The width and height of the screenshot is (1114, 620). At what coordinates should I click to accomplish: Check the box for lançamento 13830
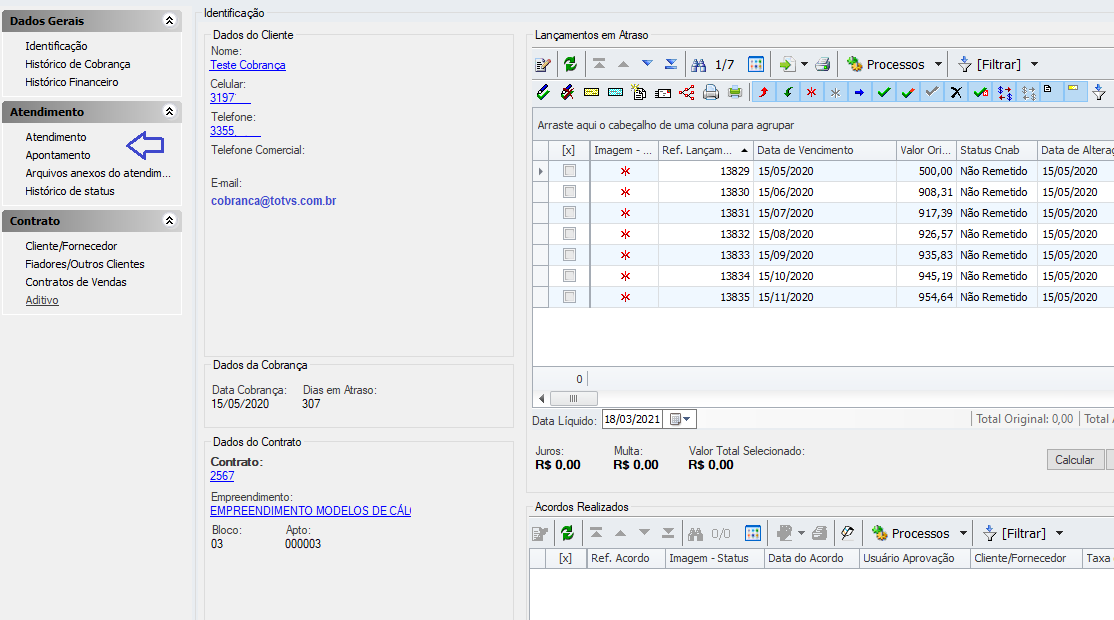point(569,192)
